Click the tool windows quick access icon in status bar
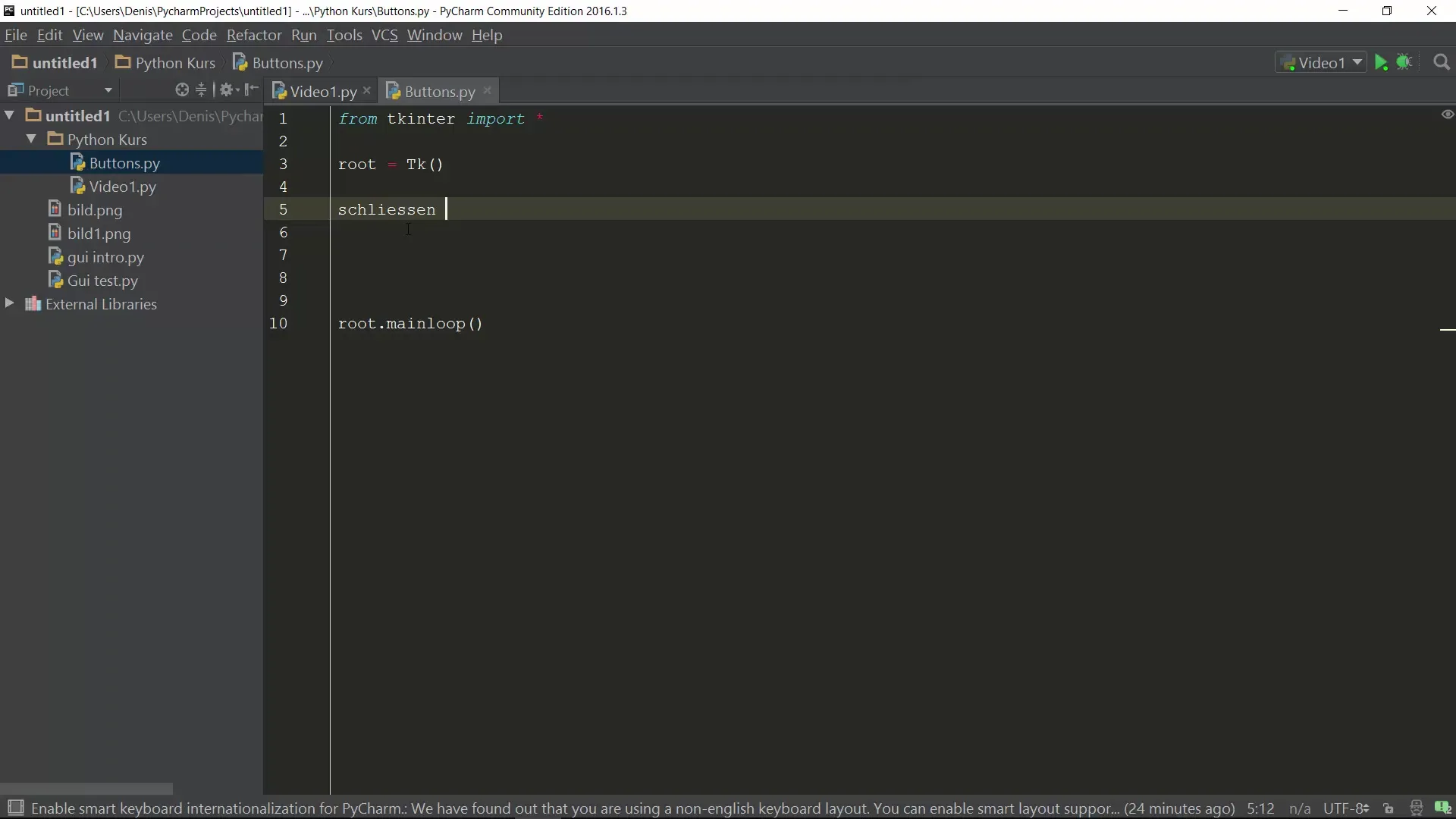 (x=15, y=808)
